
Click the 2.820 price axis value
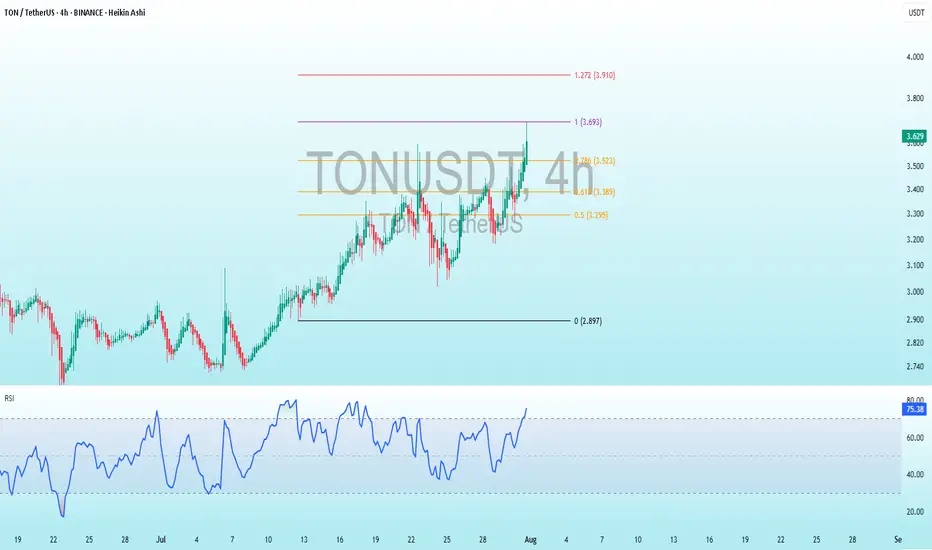click(x=915, y=343)
